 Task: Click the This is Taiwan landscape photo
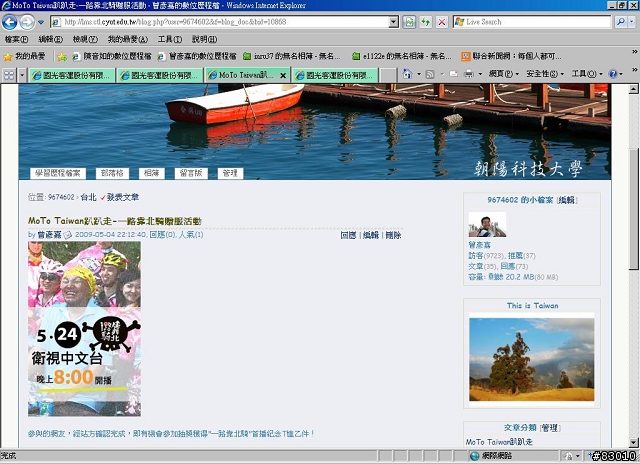(x=531, y=360)
